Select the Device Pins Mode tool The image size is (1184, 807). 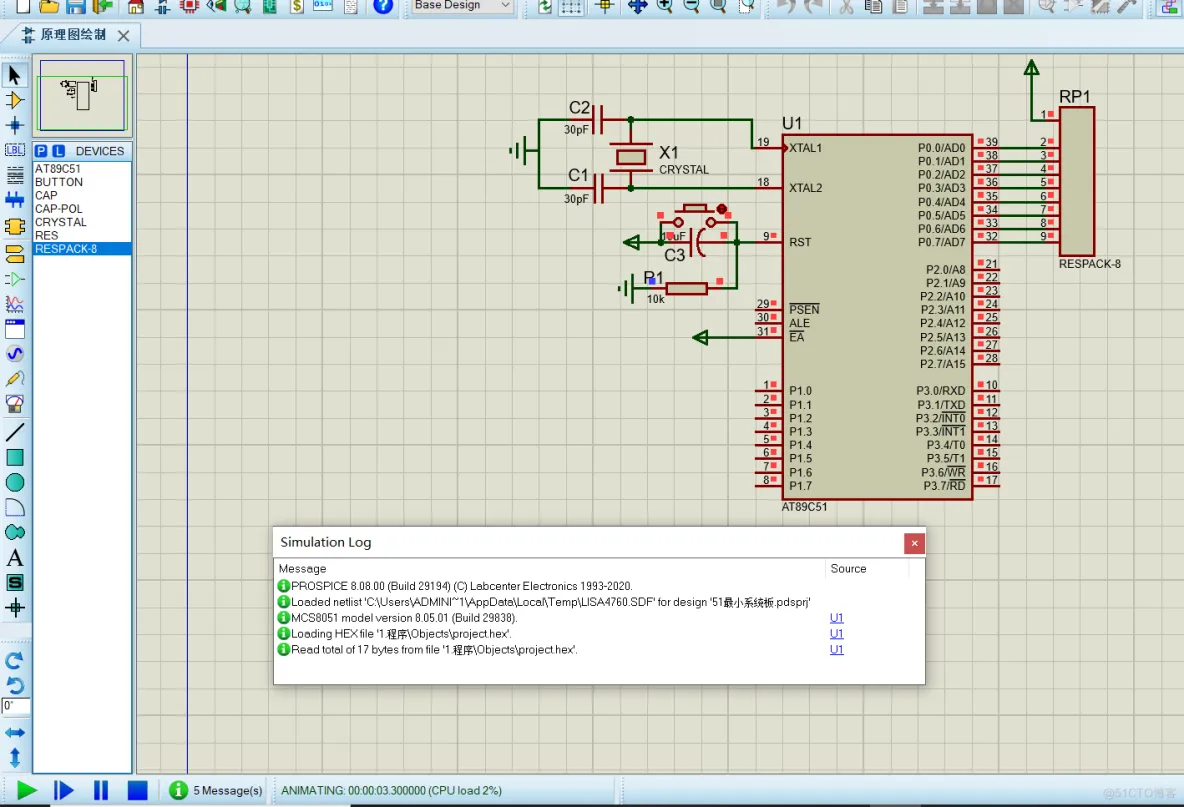(x=14, y=279)
